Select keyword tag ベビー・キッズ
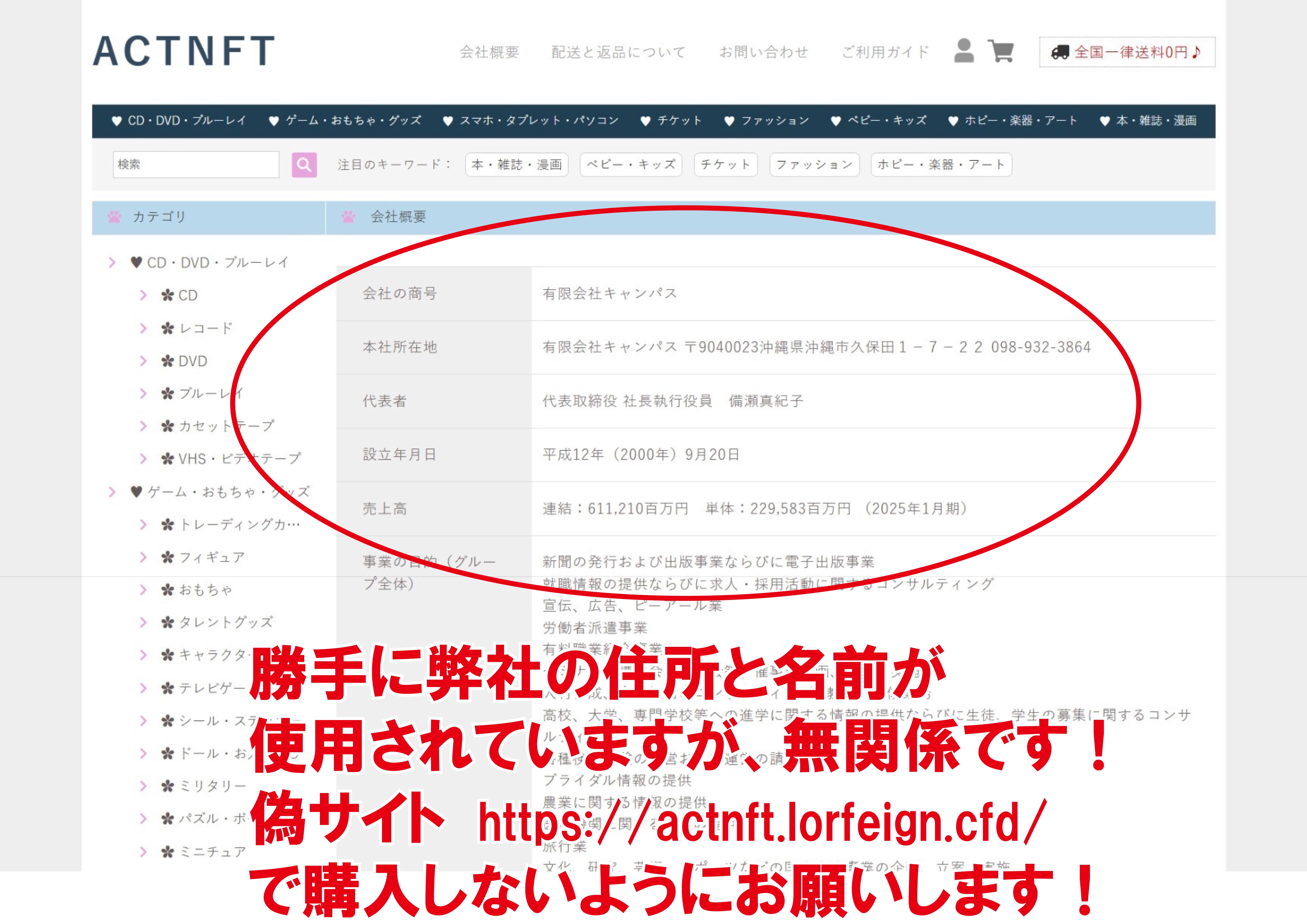The height and width of the screenshot is (924, 1307). [x=631, y=165]
